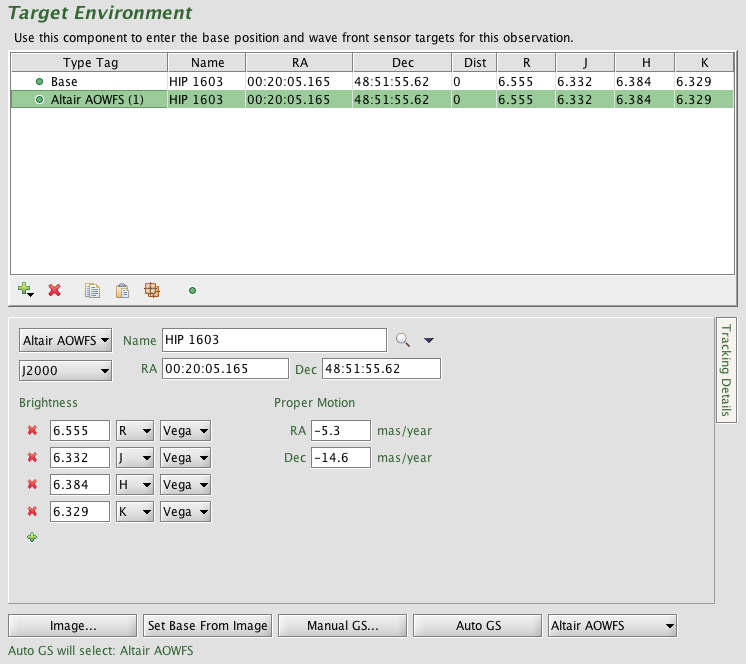The image size is (746, 664).
Task: Click the 6.332 brightness value field
Action: click(x=80, y=458)
